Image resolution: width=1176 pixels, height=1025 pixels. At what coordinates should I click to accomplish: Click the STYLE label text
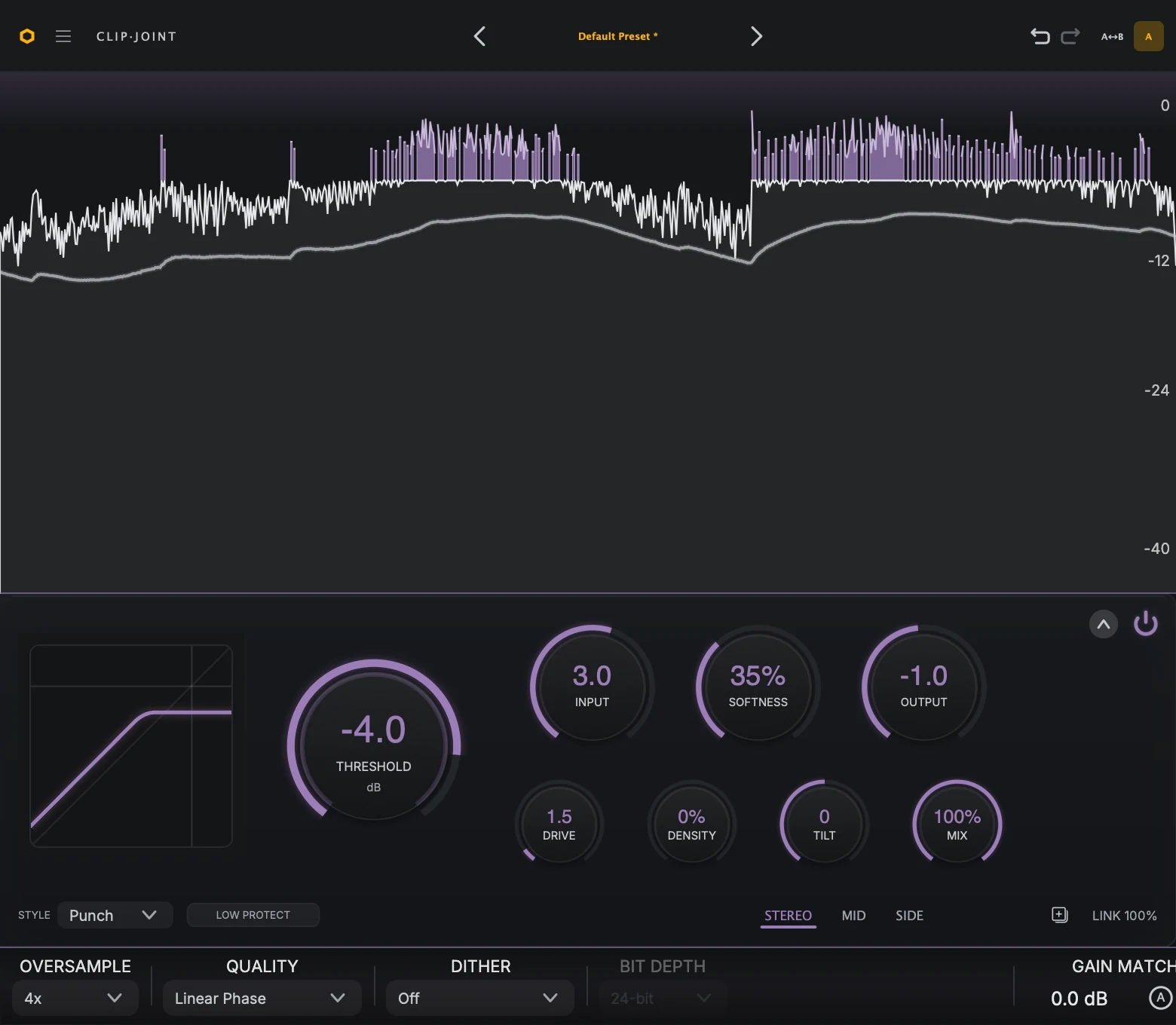coord(34,915)
